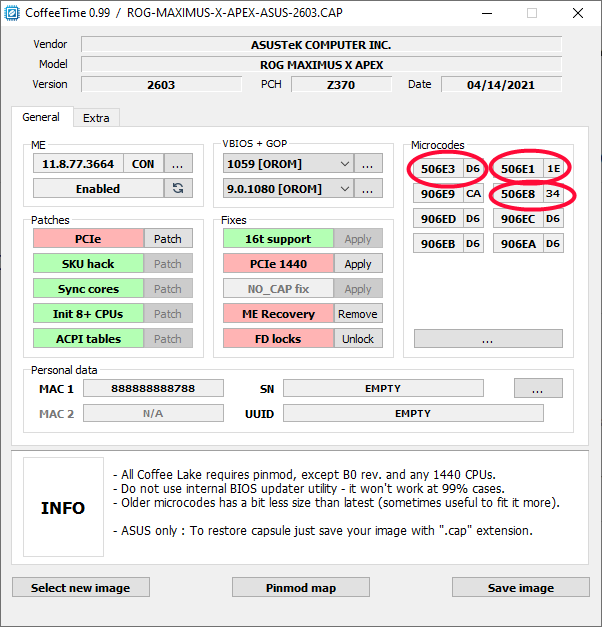
Task: Click the FD locks fix label
Action: 278,339
